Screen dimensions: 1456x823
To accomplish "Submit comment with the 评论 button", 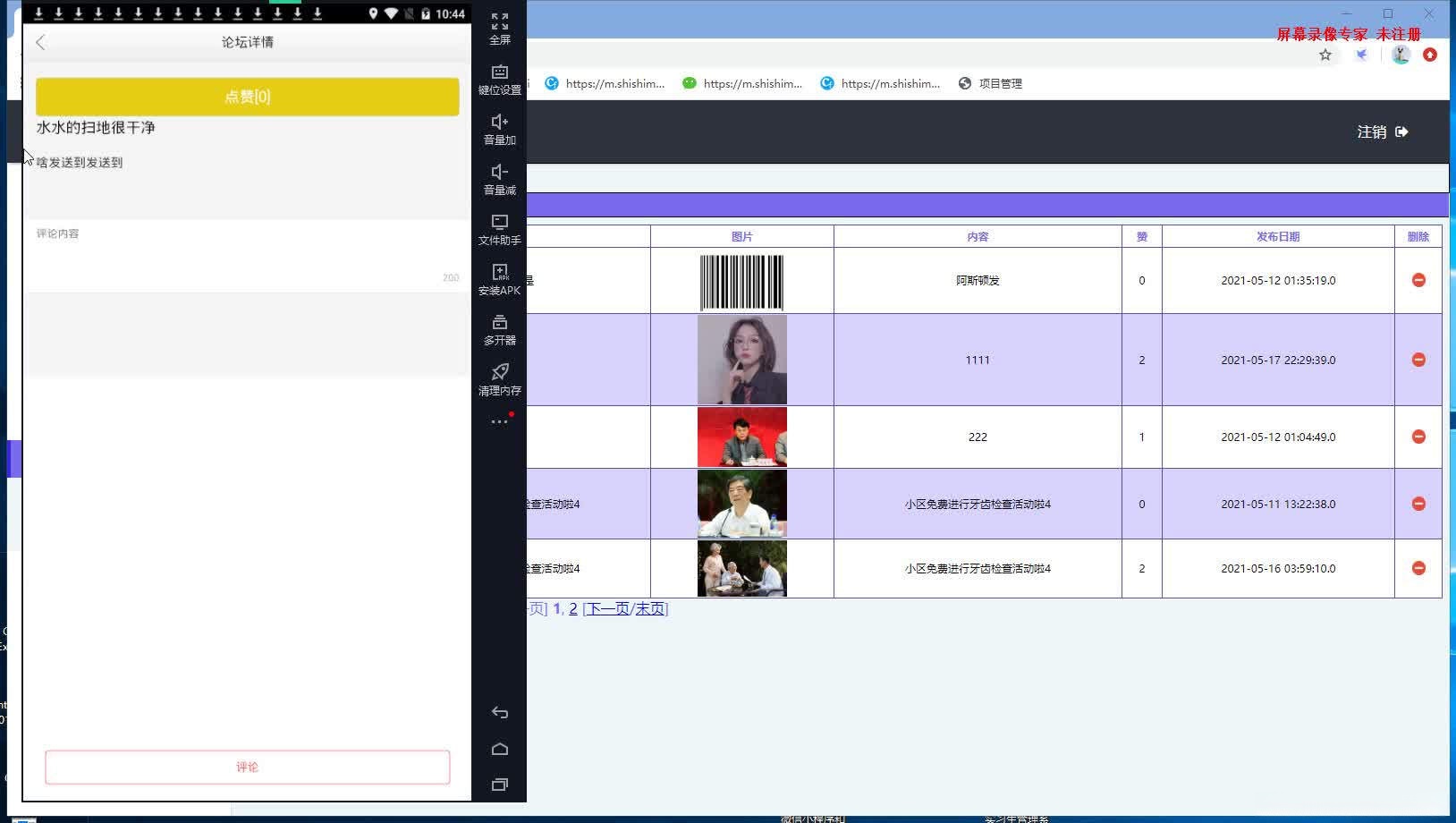I will [248, 767].
